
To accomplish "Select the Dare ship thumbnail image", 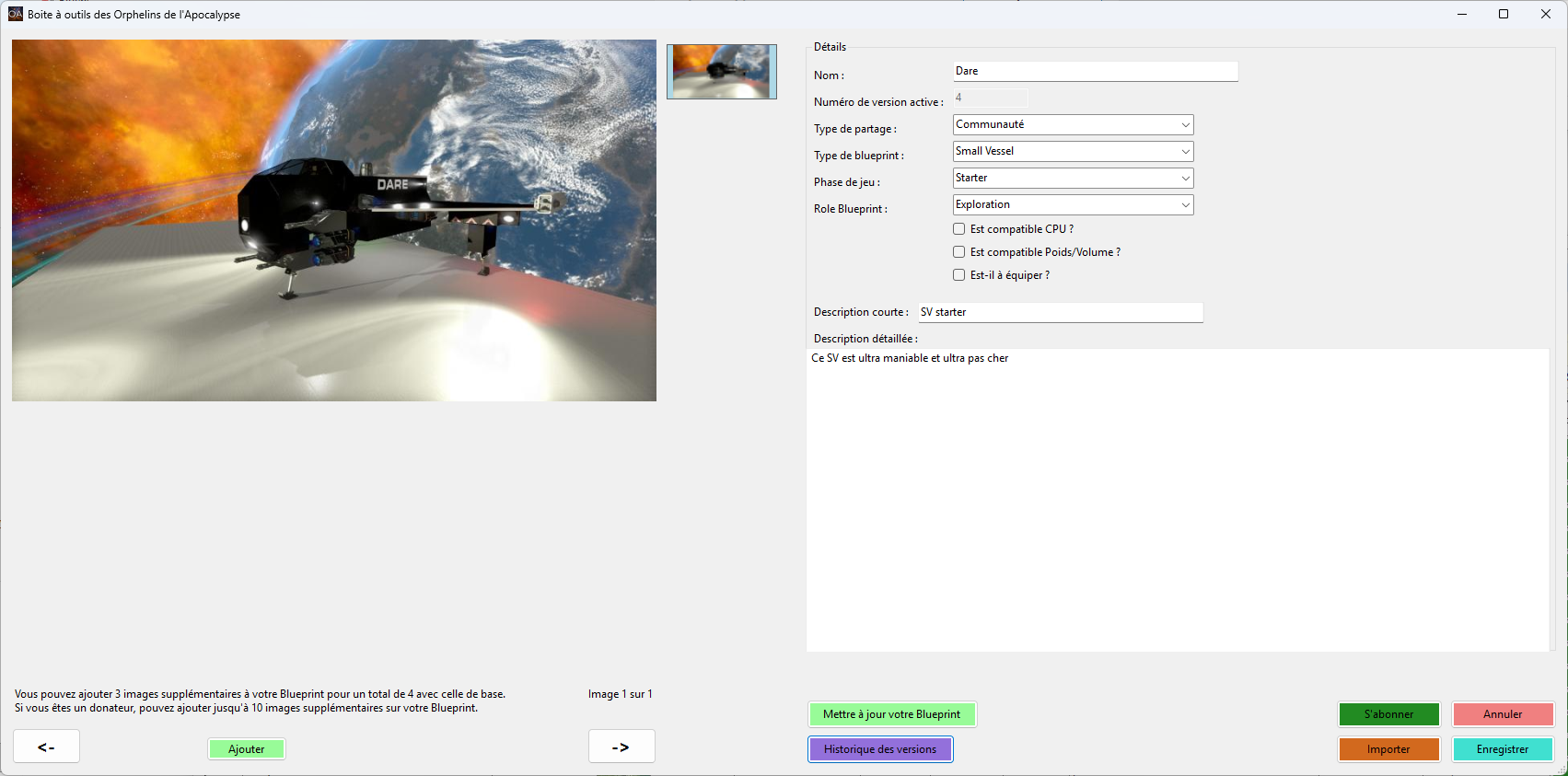I will [722, 72].
